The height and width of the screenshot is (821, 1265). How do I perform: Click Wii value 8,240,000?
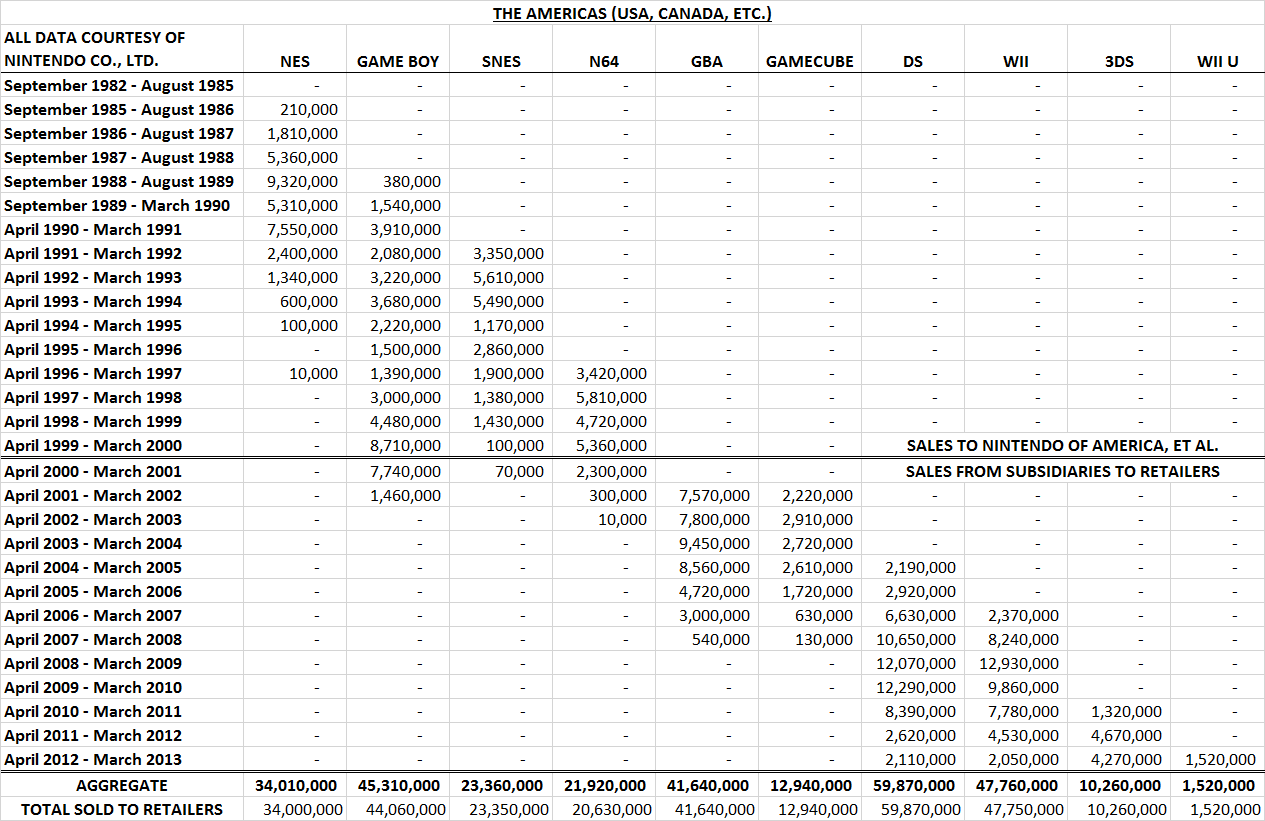pos(1024,639)
